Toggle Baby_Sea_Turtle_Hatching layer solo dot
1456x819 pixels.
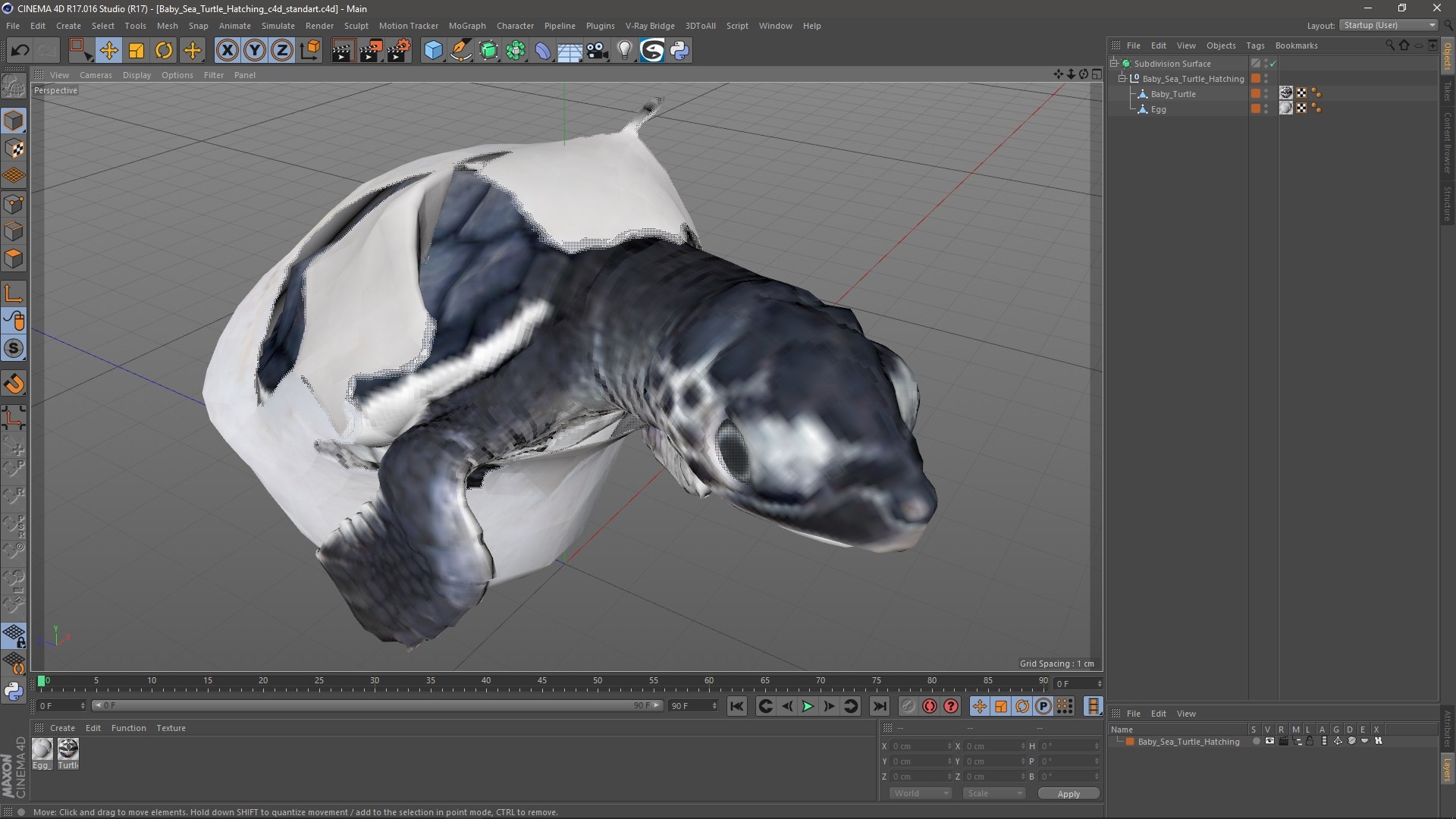click(1256, 742)
